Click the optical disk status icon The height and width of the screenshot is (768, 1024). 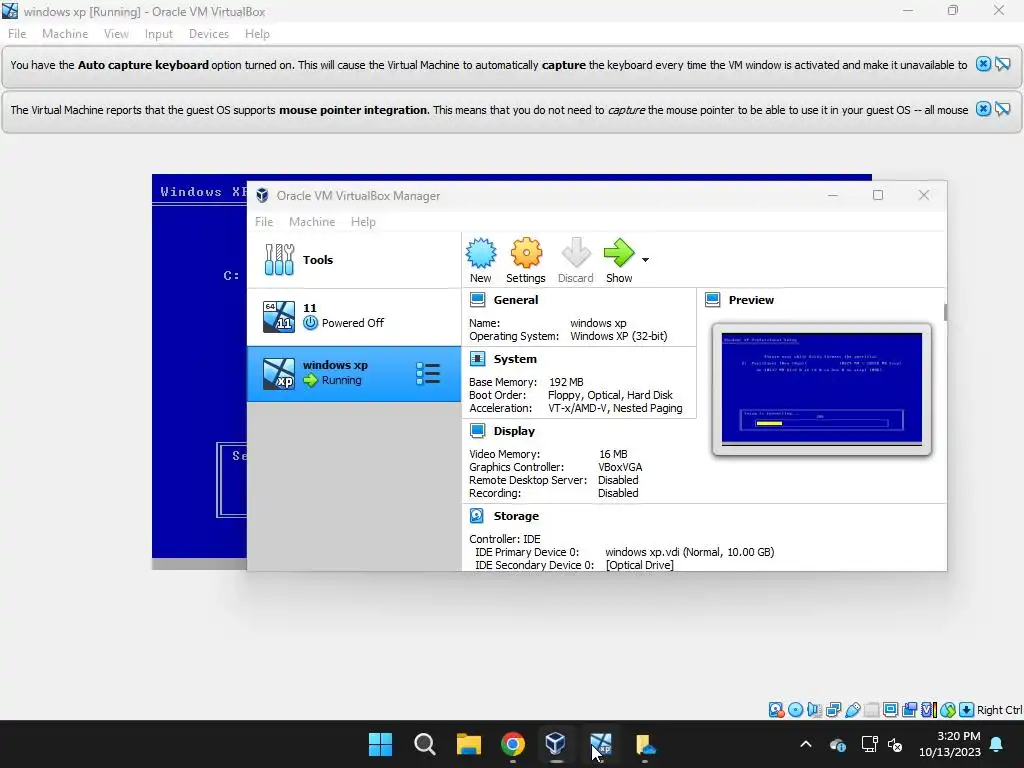click(795, 710)
